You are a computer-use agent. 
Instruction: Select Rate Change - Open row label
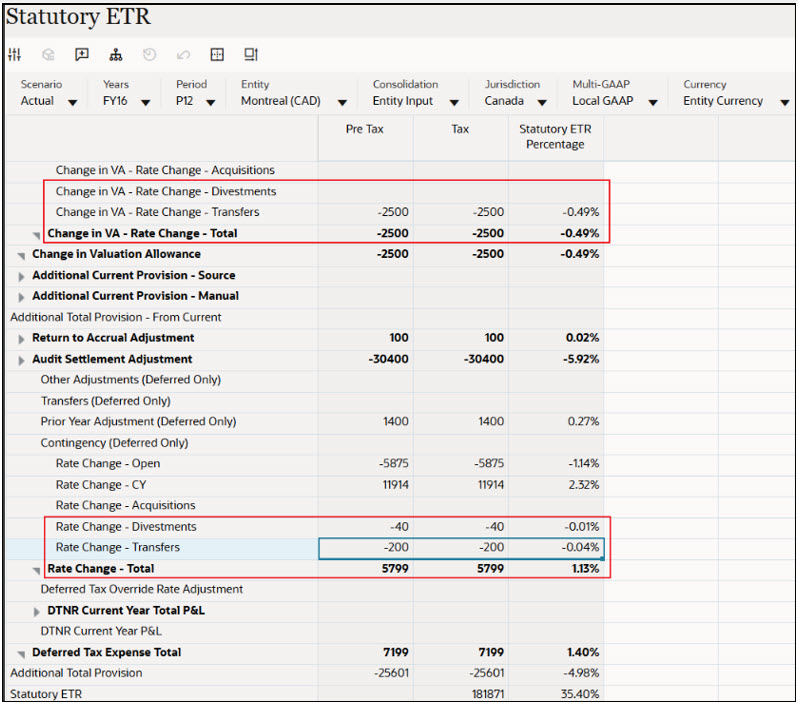pyautogui.click(x=108, y=464)
